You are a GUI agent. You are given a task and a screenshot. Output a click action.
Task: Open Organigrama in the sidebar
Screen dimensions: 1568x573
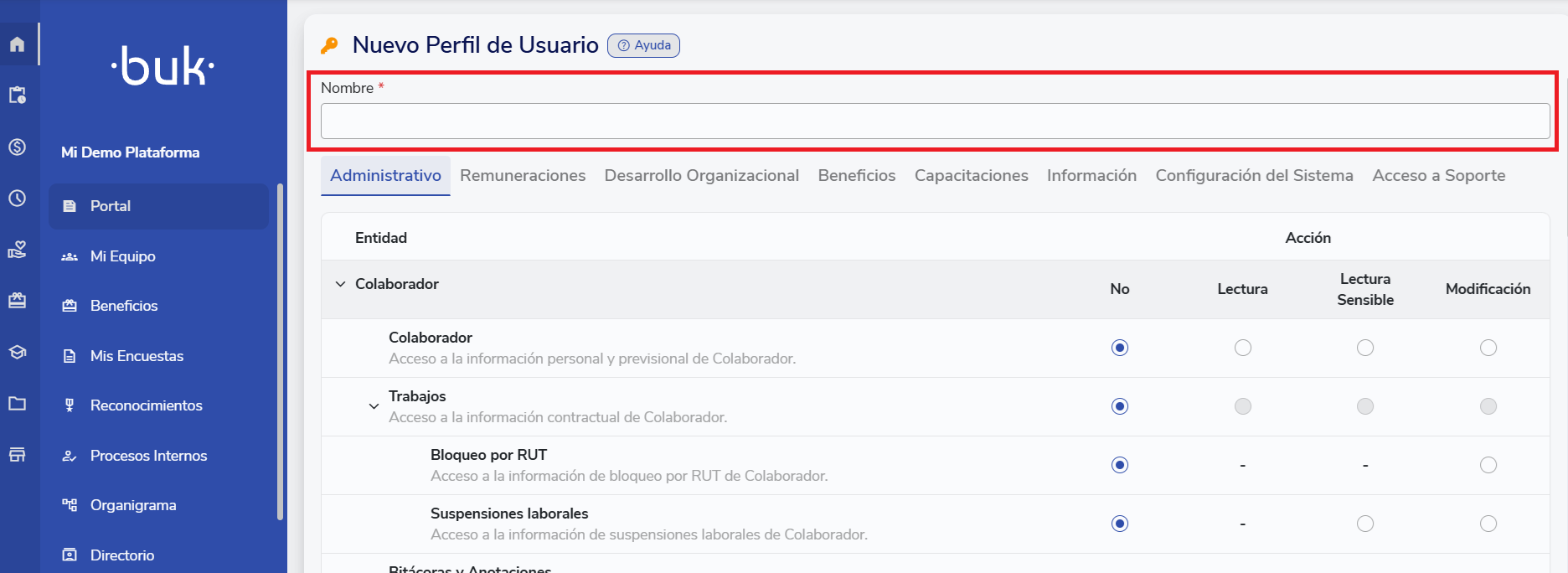[x=133, y=505]
